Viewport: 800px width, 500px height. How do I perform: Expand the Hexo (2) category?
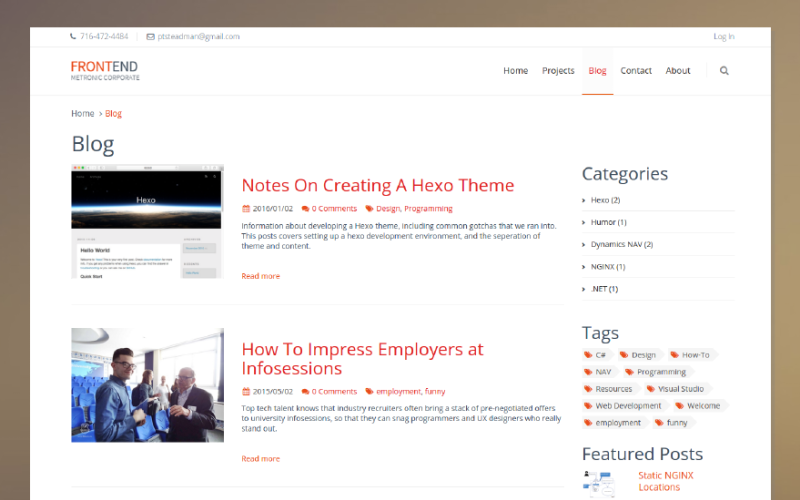(605, 200)
